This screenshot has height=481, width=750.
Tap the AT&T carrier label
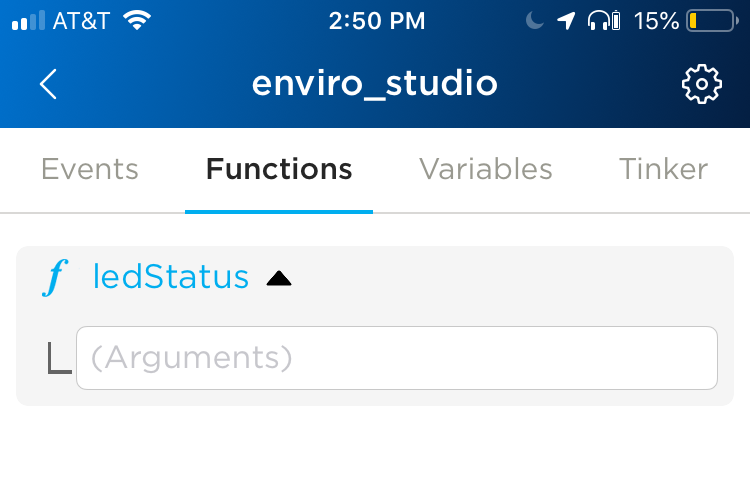[x=81, y=21]
